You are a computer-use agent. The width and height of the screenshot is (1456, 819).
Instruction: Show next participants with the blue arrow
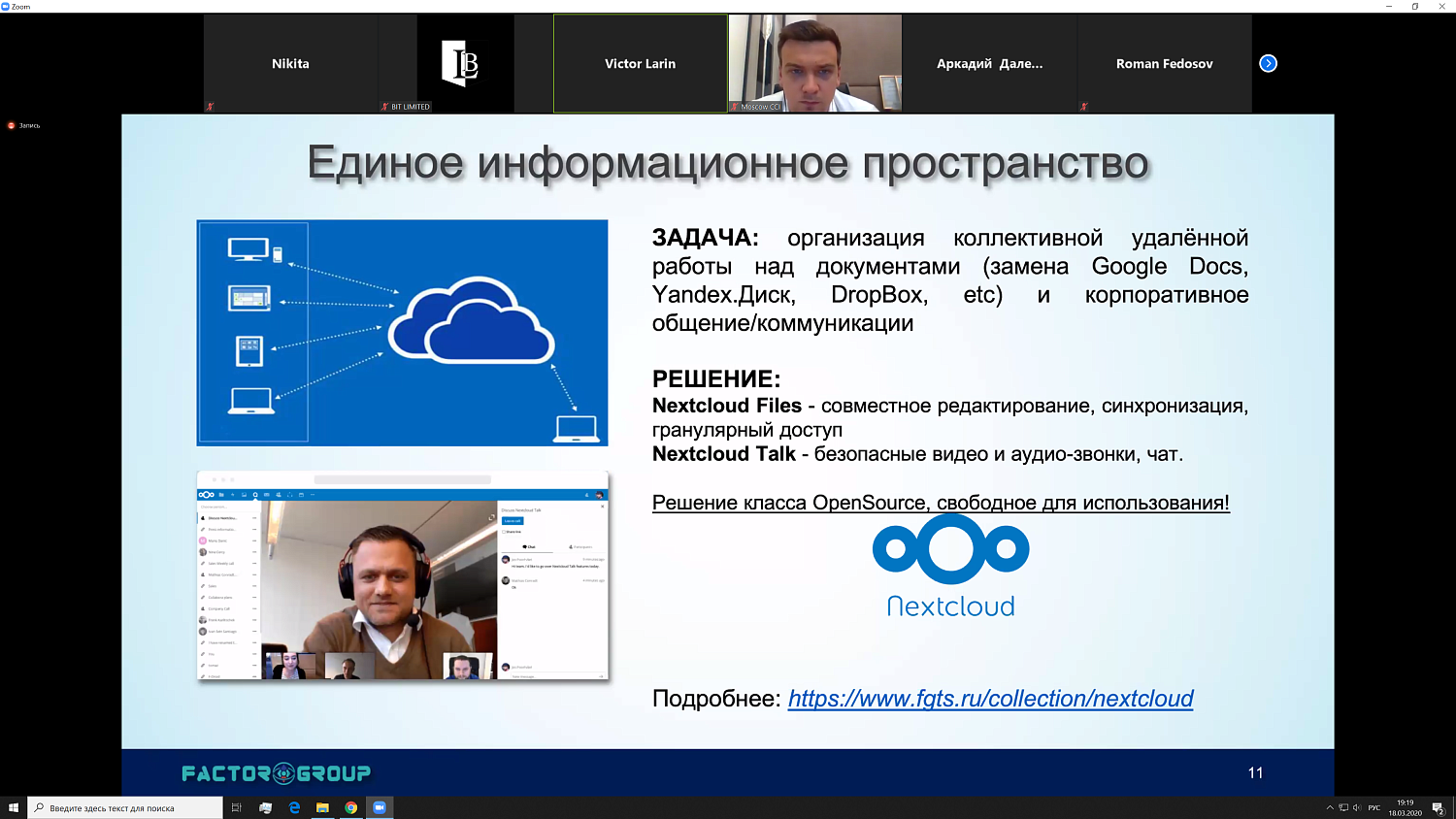tap(1268, 63)
